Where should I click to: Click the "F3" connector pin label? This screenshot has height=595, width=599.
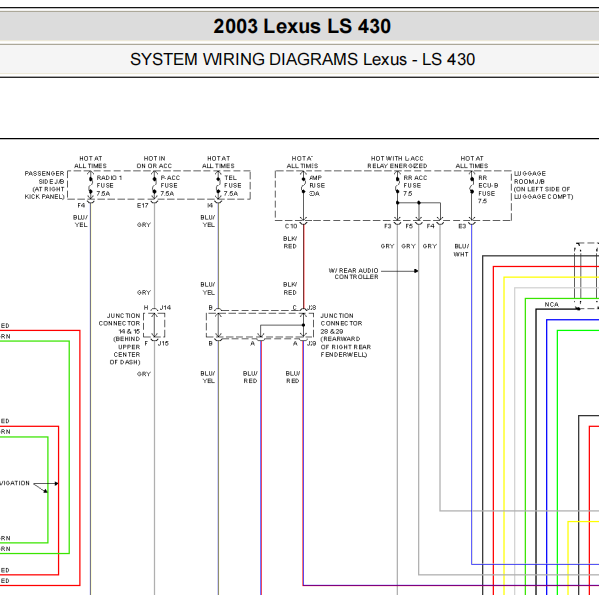click(x=387, y=226)
